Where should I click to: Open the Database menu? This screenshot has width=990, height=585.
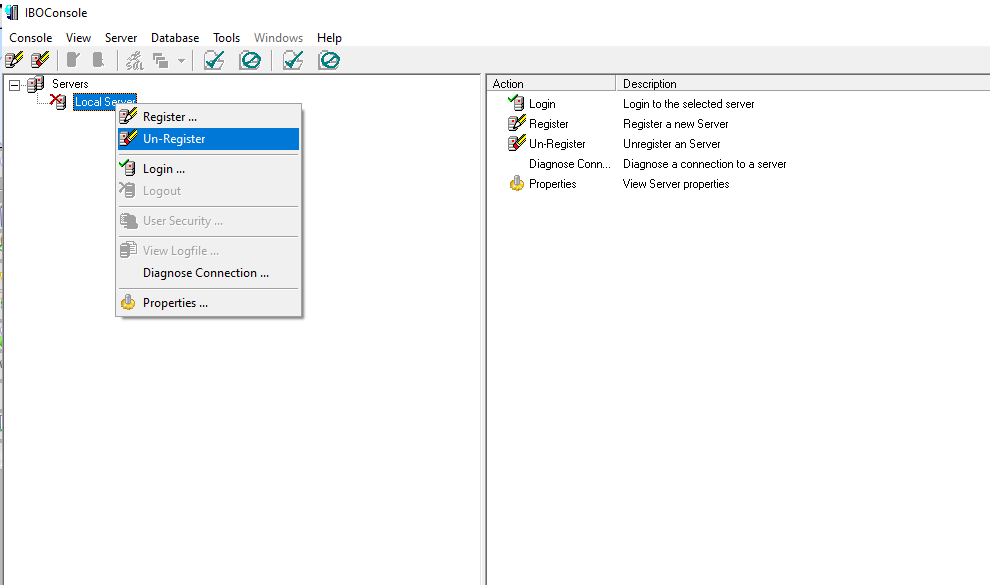(175, 38)
